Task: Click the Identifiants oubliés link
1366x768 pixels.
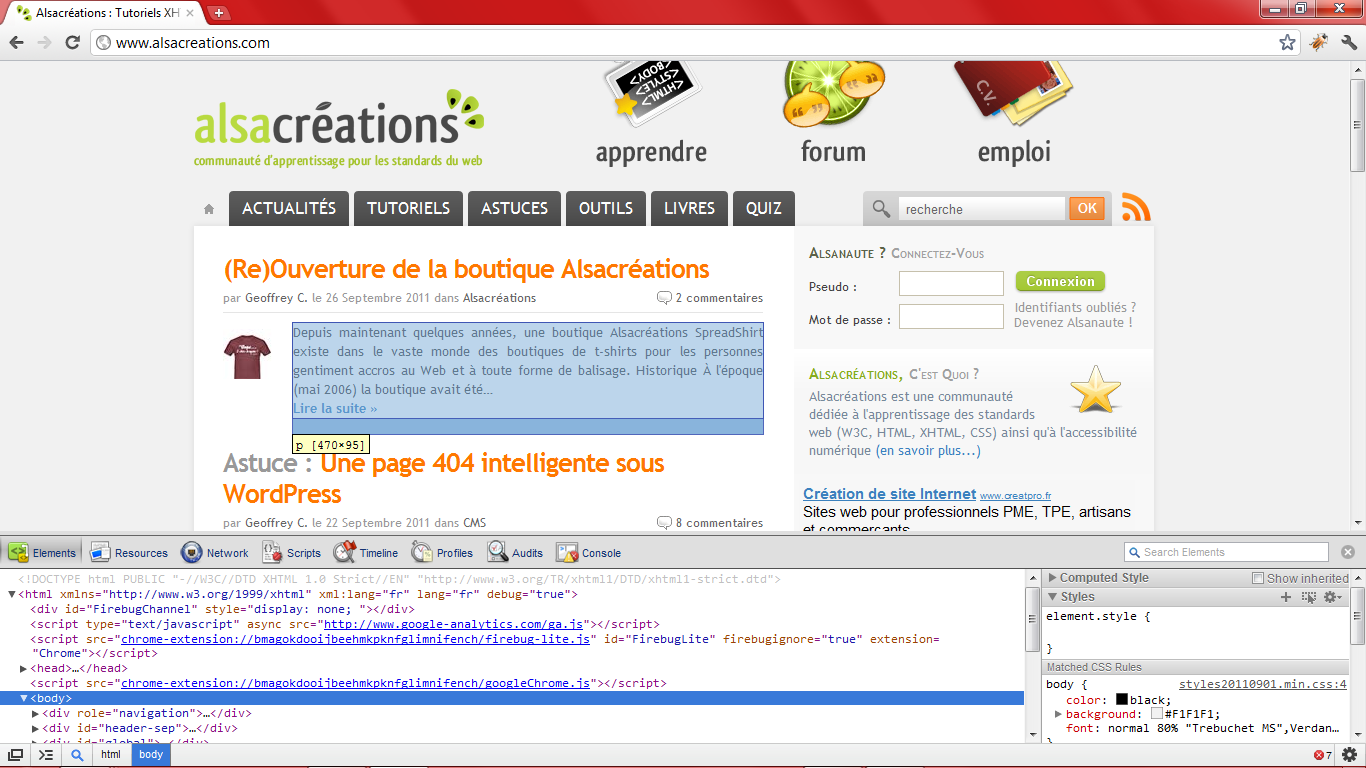Action: coord(1075,307)
